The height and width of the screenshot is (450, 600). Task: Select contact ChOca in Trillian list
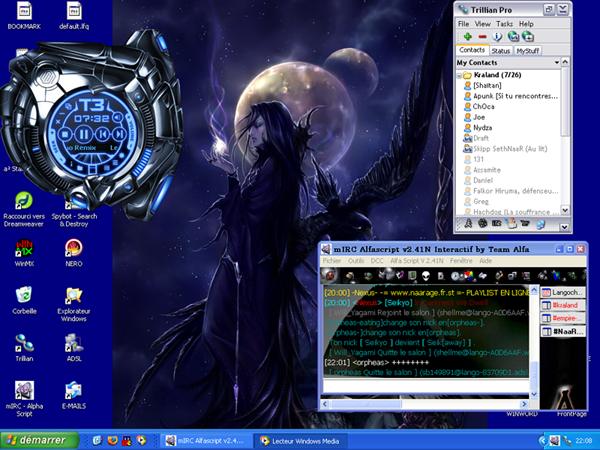click(x=483, y=106)
